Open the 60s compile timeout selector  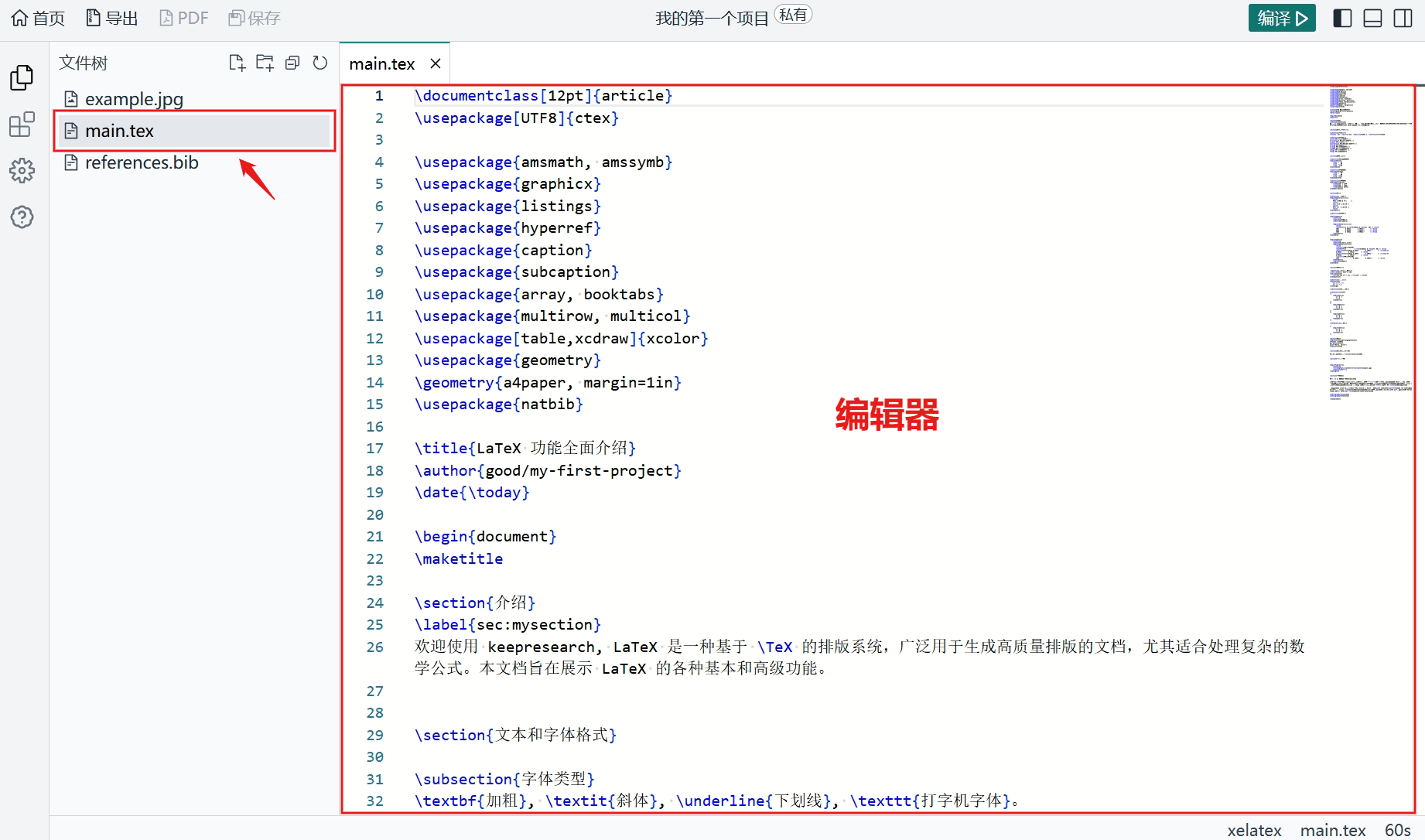pos(1399,830)
